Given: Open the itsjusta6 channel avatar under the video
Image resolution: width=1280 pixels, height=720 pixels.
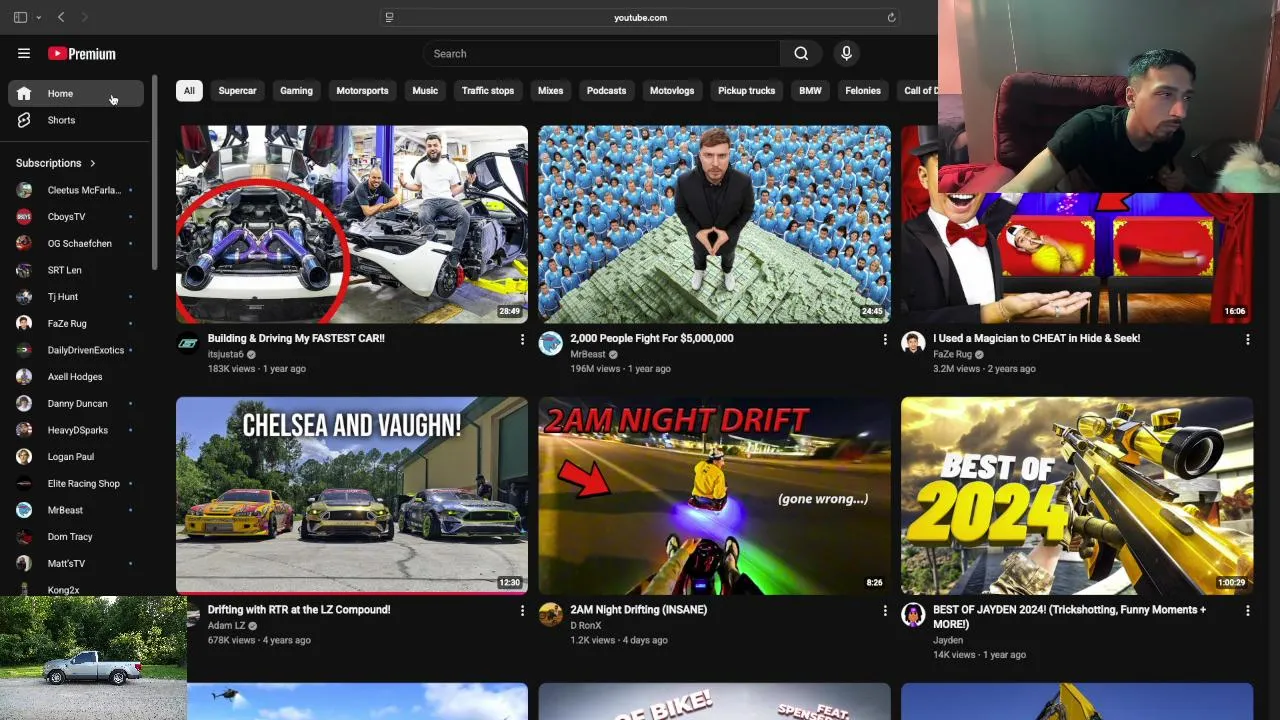Looking at the screenshot, I should [188, 344].
